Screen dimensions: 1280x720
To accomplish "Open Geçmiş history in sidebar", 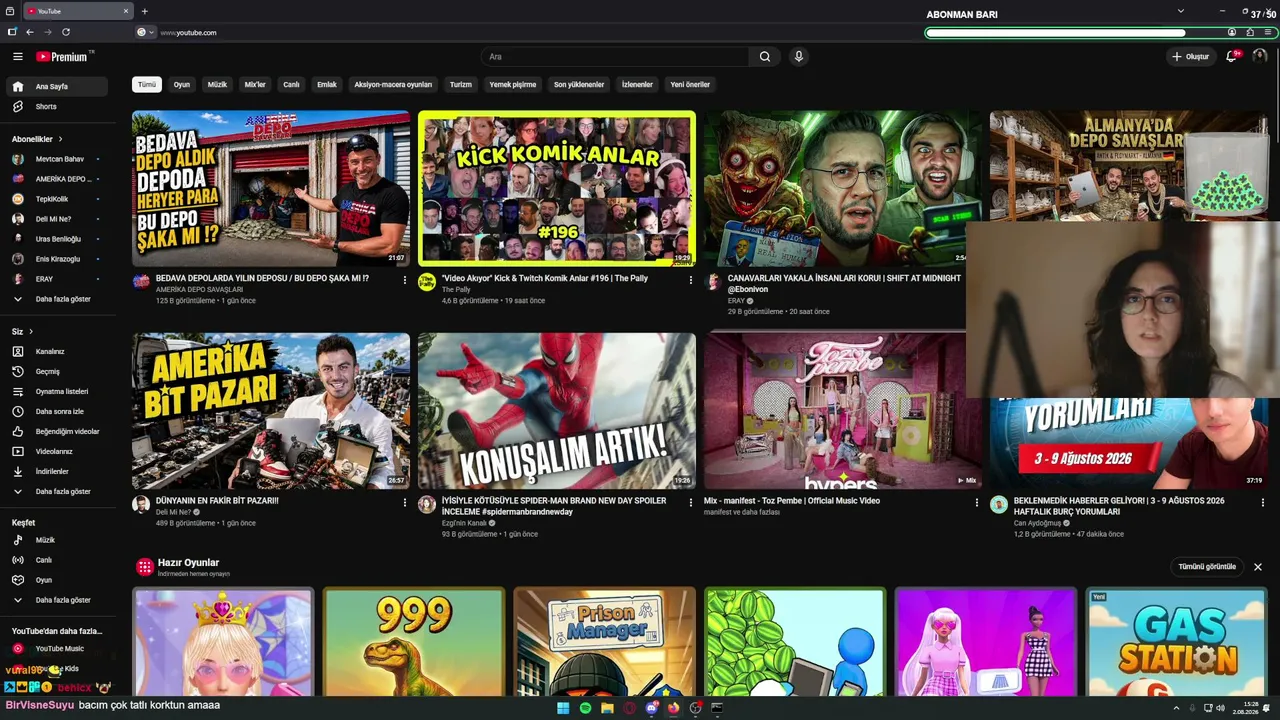I will point(58,371).
